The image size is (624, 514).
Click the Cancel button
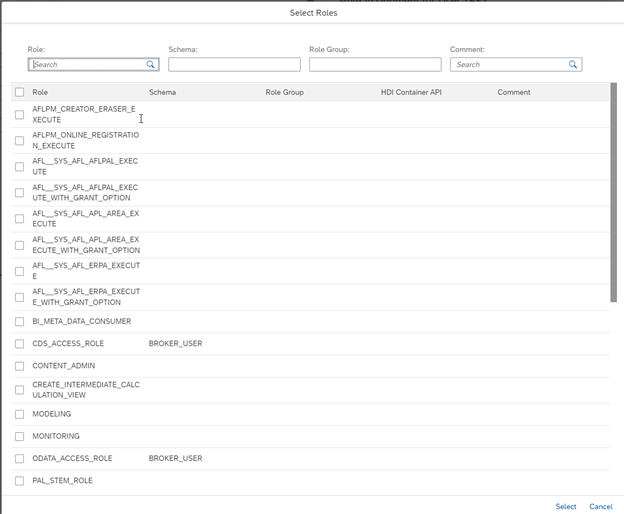(x=601, y=506)
